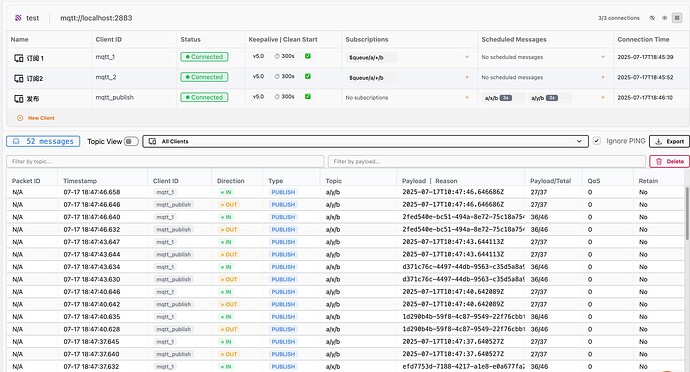Click the Connected status badge for mqtt_2
The height and width of the screenshot is (372, 690).
click(204, 77)
